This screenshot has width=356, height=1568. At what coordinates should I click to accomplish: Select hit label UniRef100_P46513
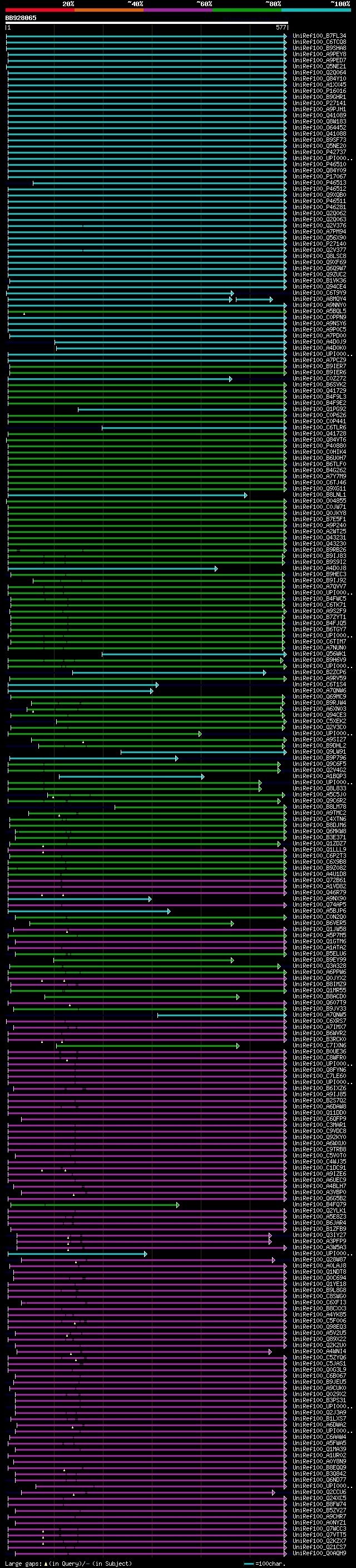click(x=319, y=182)
